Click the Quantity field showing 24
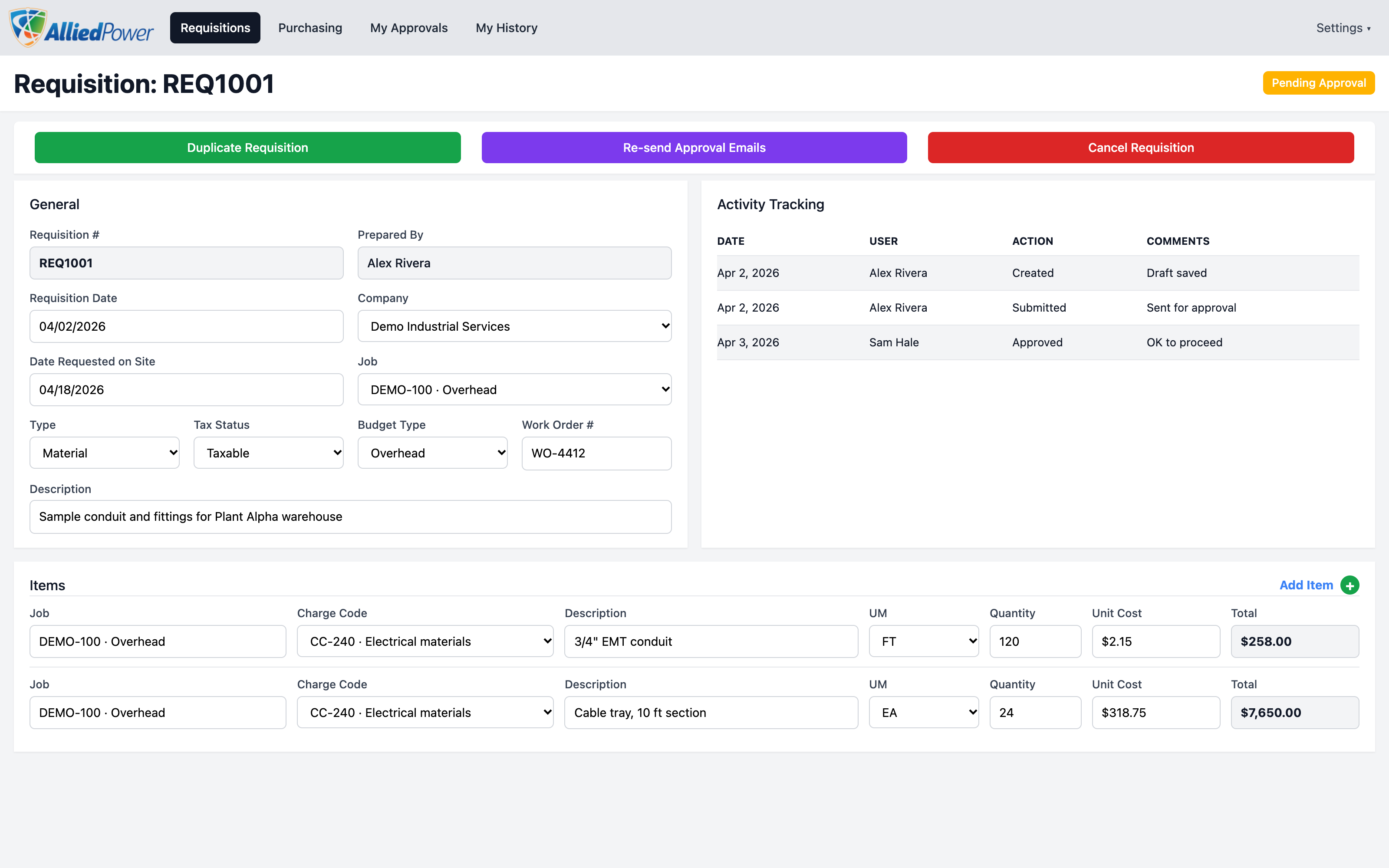This screenshot has width=1389, height=868. tap(1035, 713)
